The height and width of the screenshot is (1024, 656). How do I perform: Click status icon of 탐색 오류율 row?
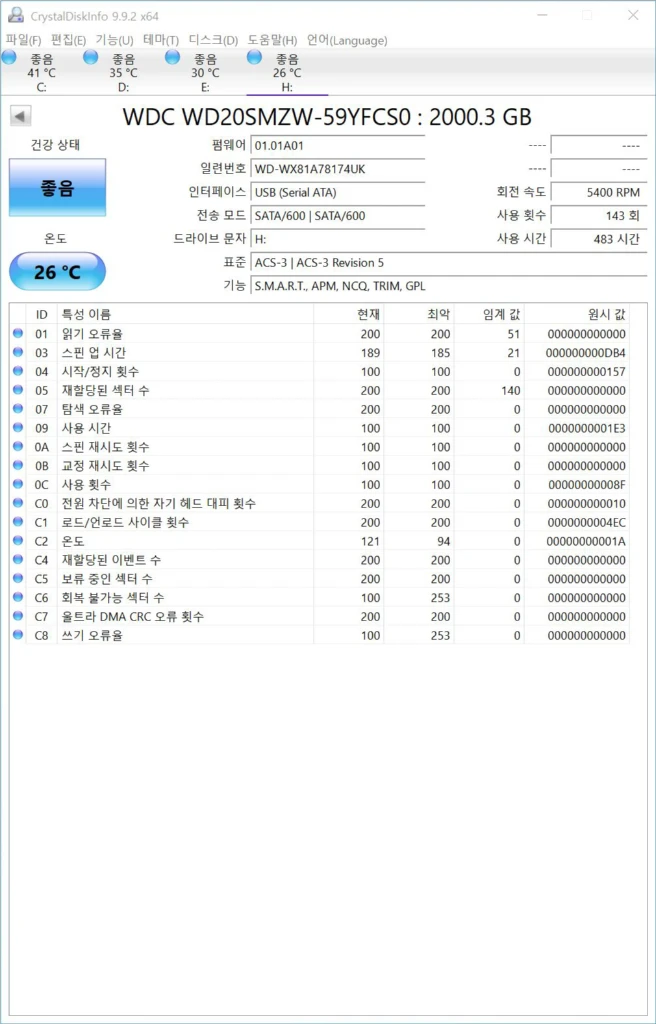click(x=17, y=409)
